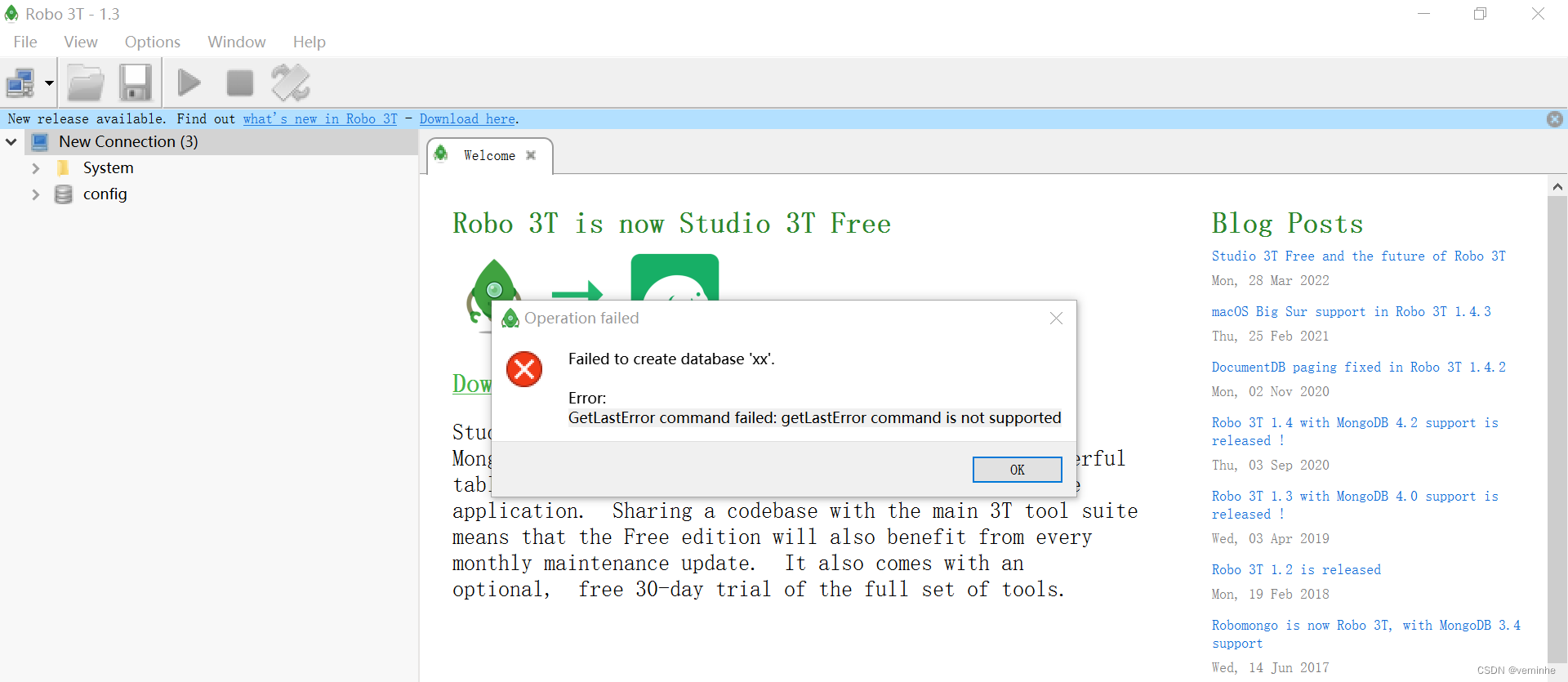Click the Mon, 19 Feb 2018 date
The image size is (1568, 682).
(1270, 595)
